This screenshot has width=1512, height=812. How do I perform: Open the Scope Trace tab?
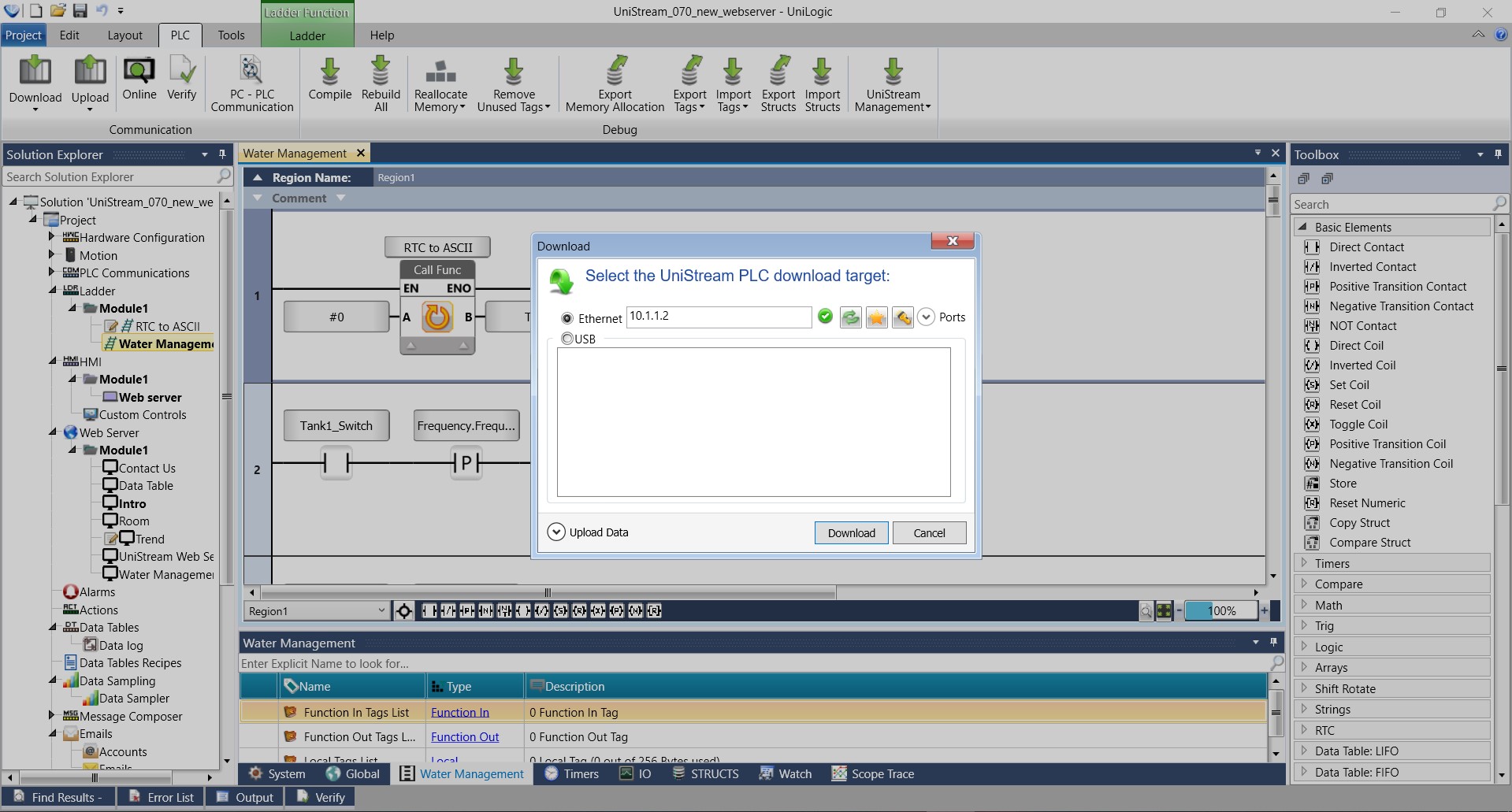874,774
